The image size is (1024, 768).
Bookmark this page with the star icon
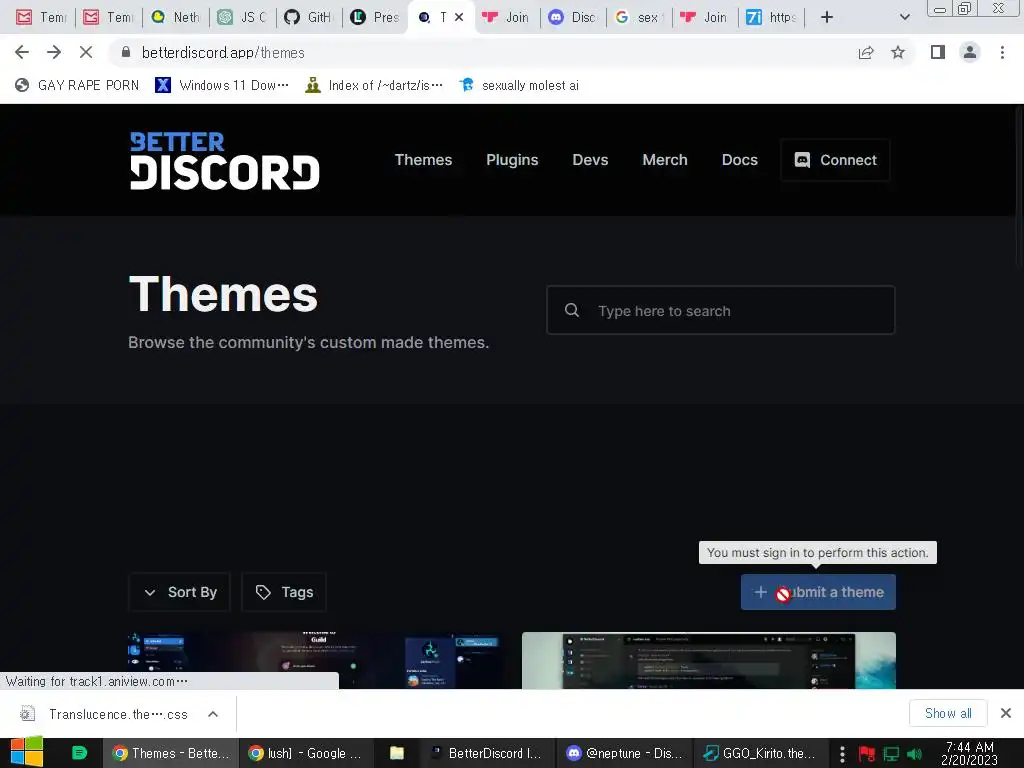[898, 52]
